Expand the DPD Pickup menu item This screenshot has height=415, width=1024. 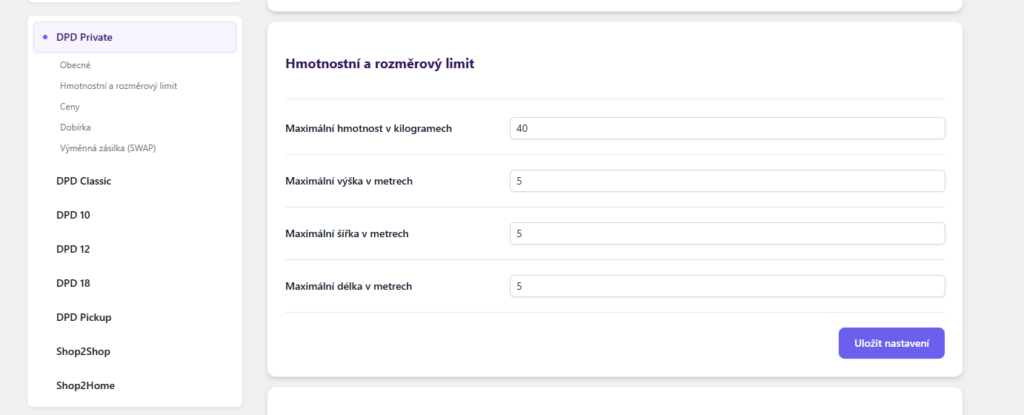(x=83, y=317)
